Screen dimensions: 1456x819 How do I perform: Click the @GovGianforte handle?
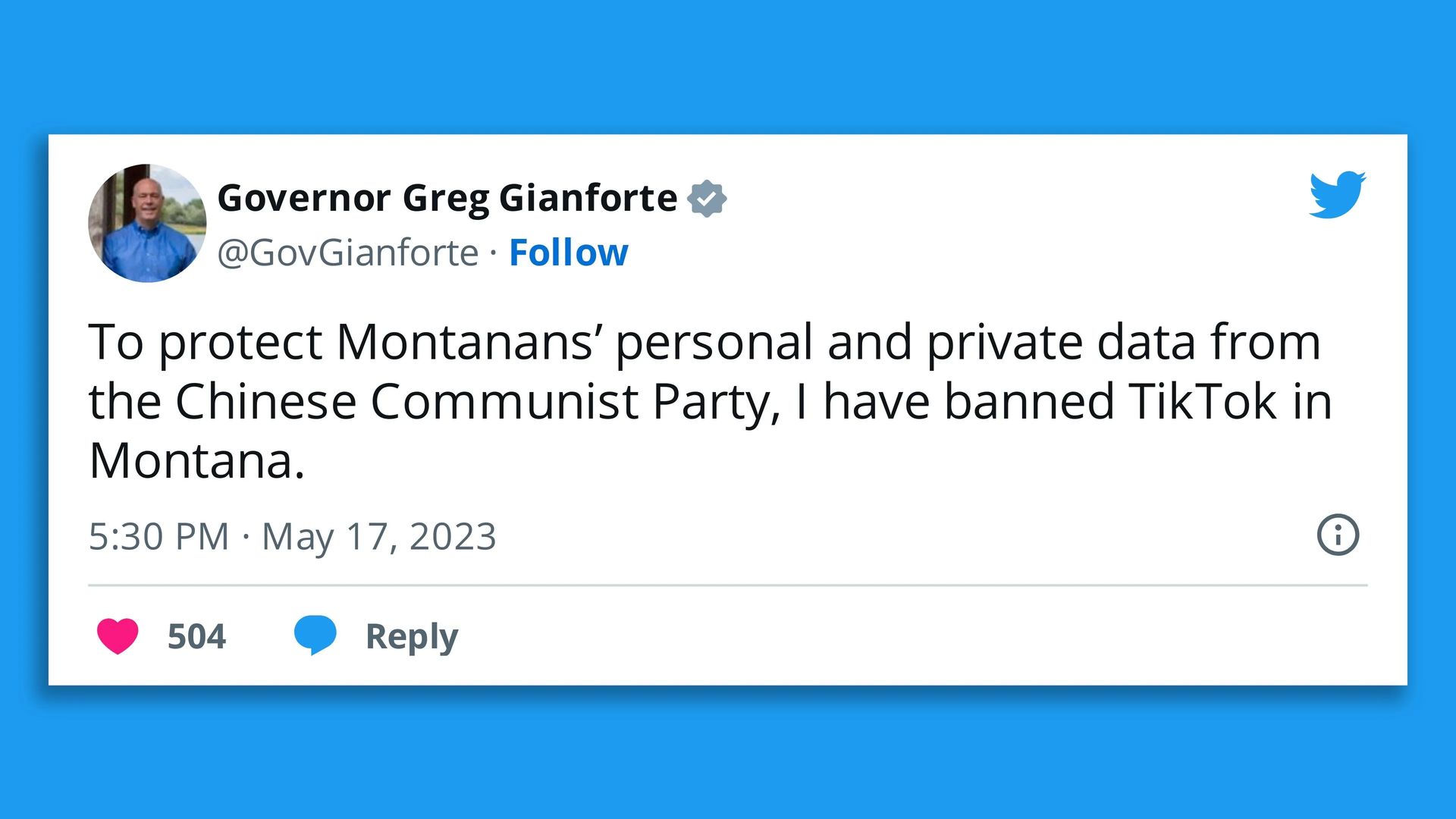348,253
